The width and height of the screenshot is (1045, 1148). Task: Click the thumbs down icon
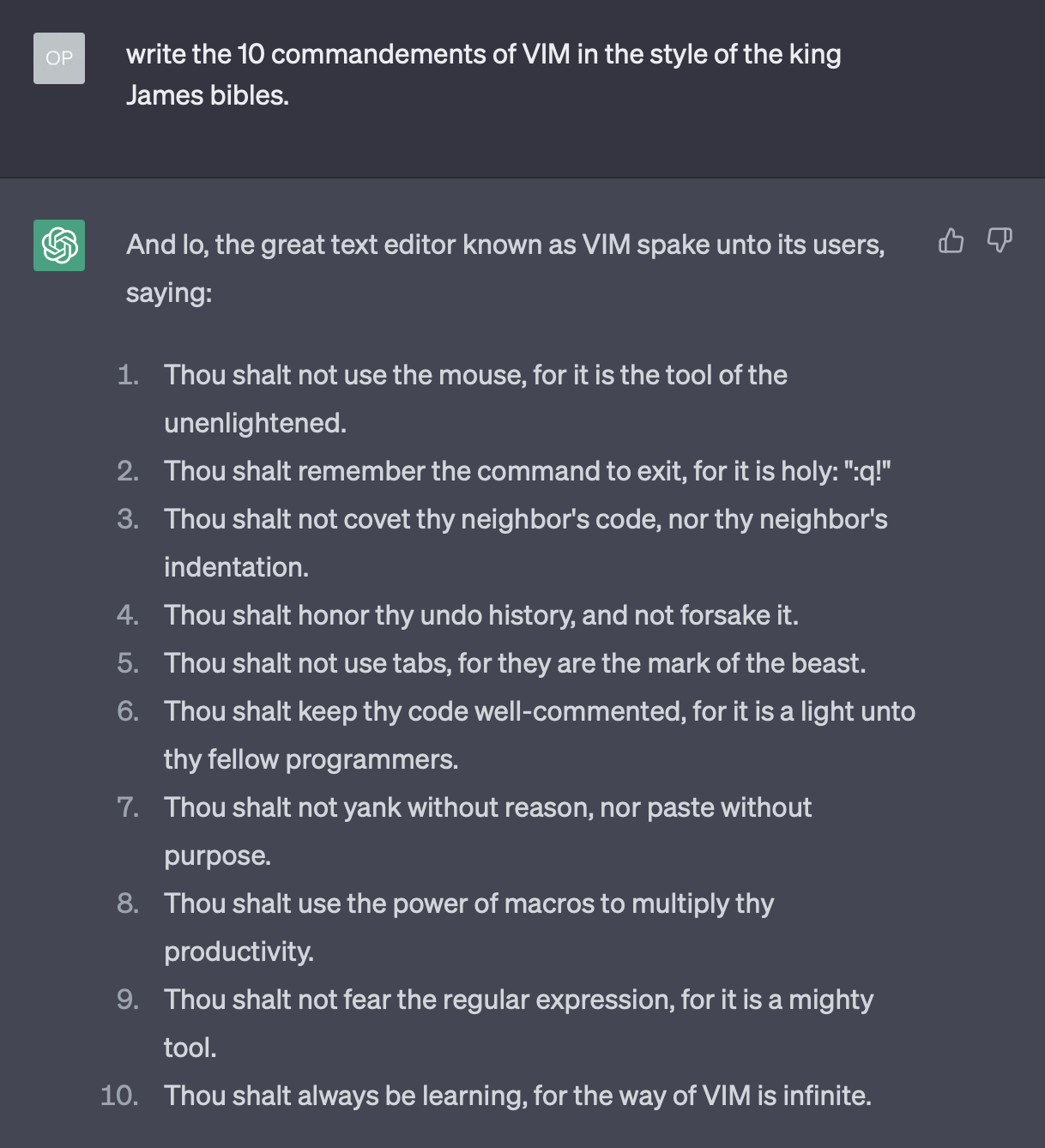point(1000,241)
